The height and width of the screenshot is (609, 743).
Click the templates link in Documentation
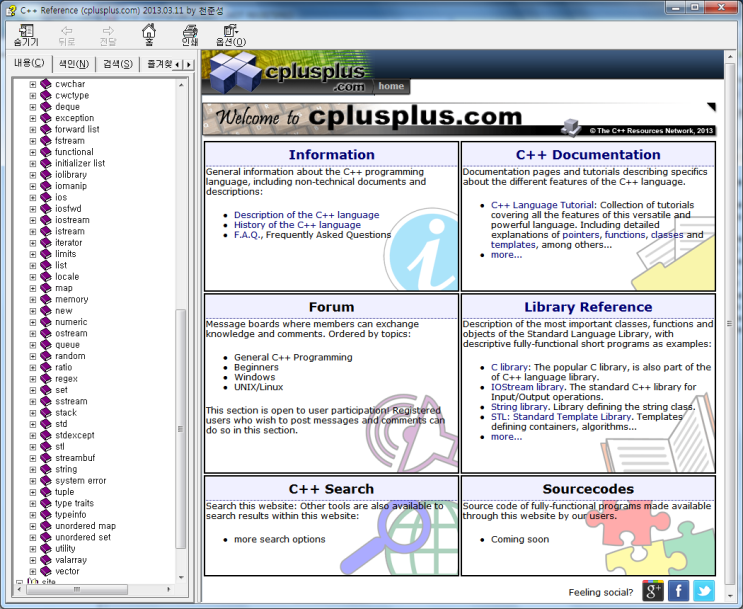coord(513,245)
